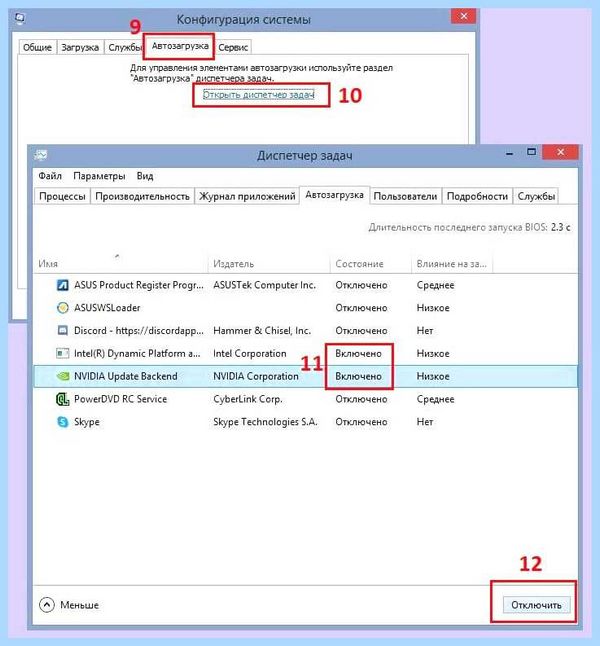Click Среднее impact in the ASUS Product row
Viewport: 600px width, 646px height.
coord(435,285)
